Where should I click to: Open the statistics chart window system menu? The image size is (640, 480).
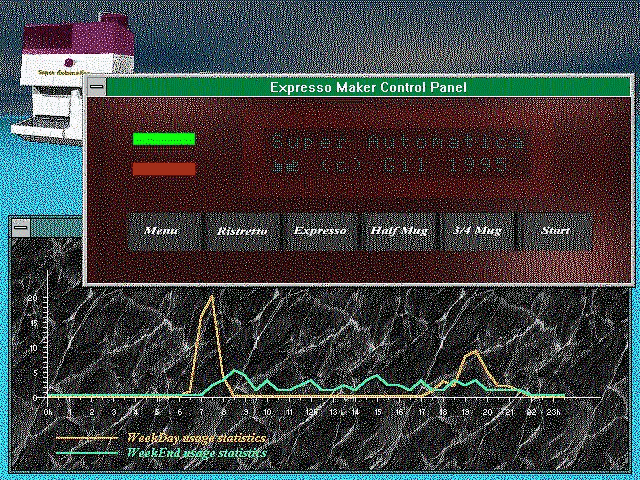pyautogui.click(x=21, y=228)
